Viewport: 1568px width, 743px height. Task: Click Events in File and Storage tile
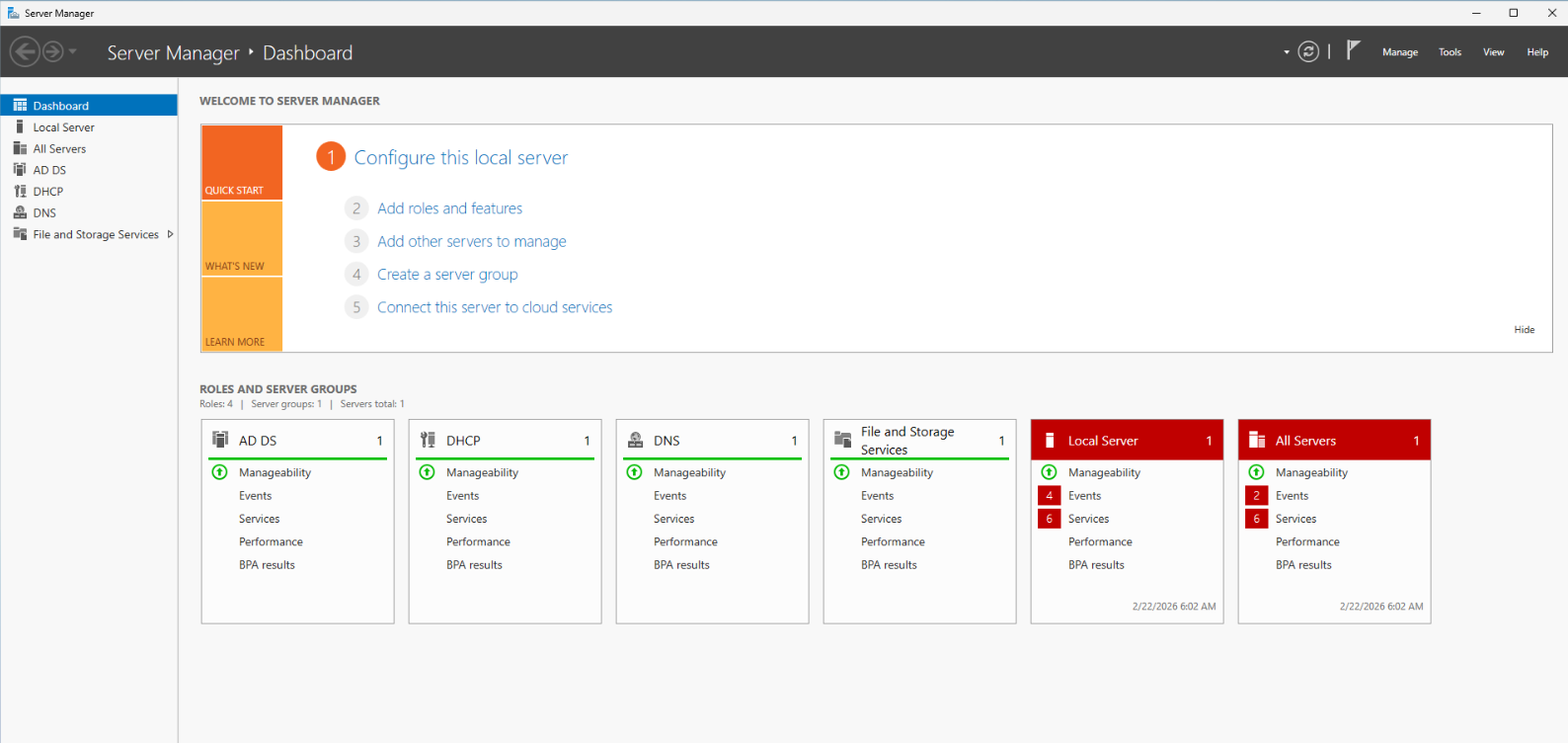tap(877, 496)
